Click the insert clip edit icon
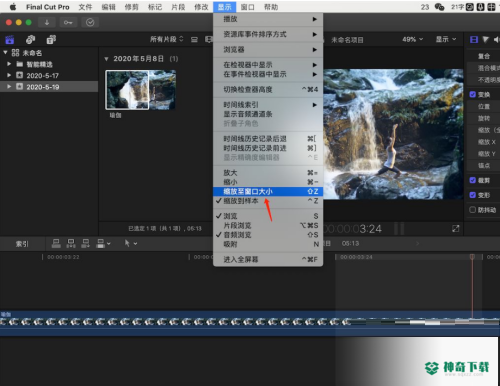Viewport: 500px width, 386px height. click(x=71, y=244)
